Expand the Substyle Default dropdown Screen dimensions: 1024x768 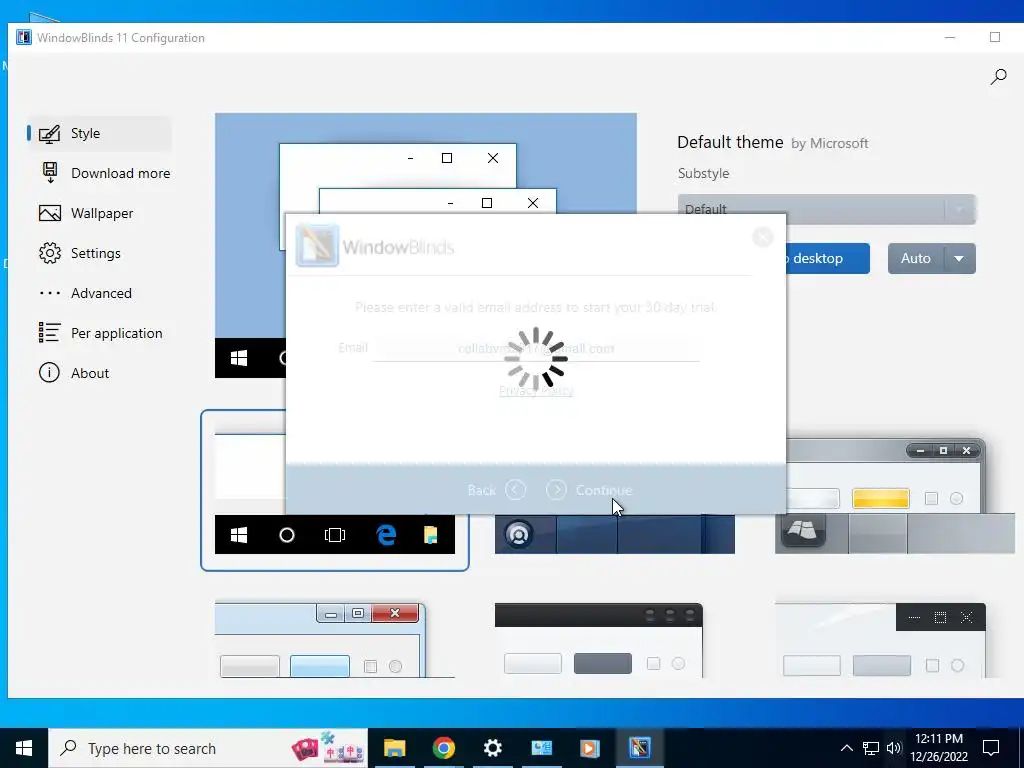tap(827, 209)
